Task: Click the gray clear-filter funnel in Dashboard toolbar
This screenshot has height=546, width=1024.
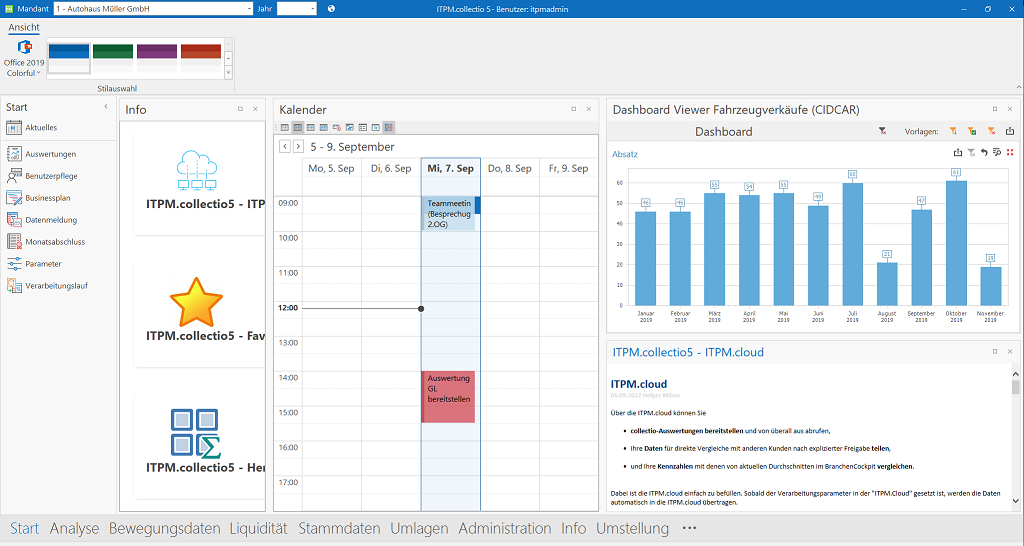Action: click(882, 131)
